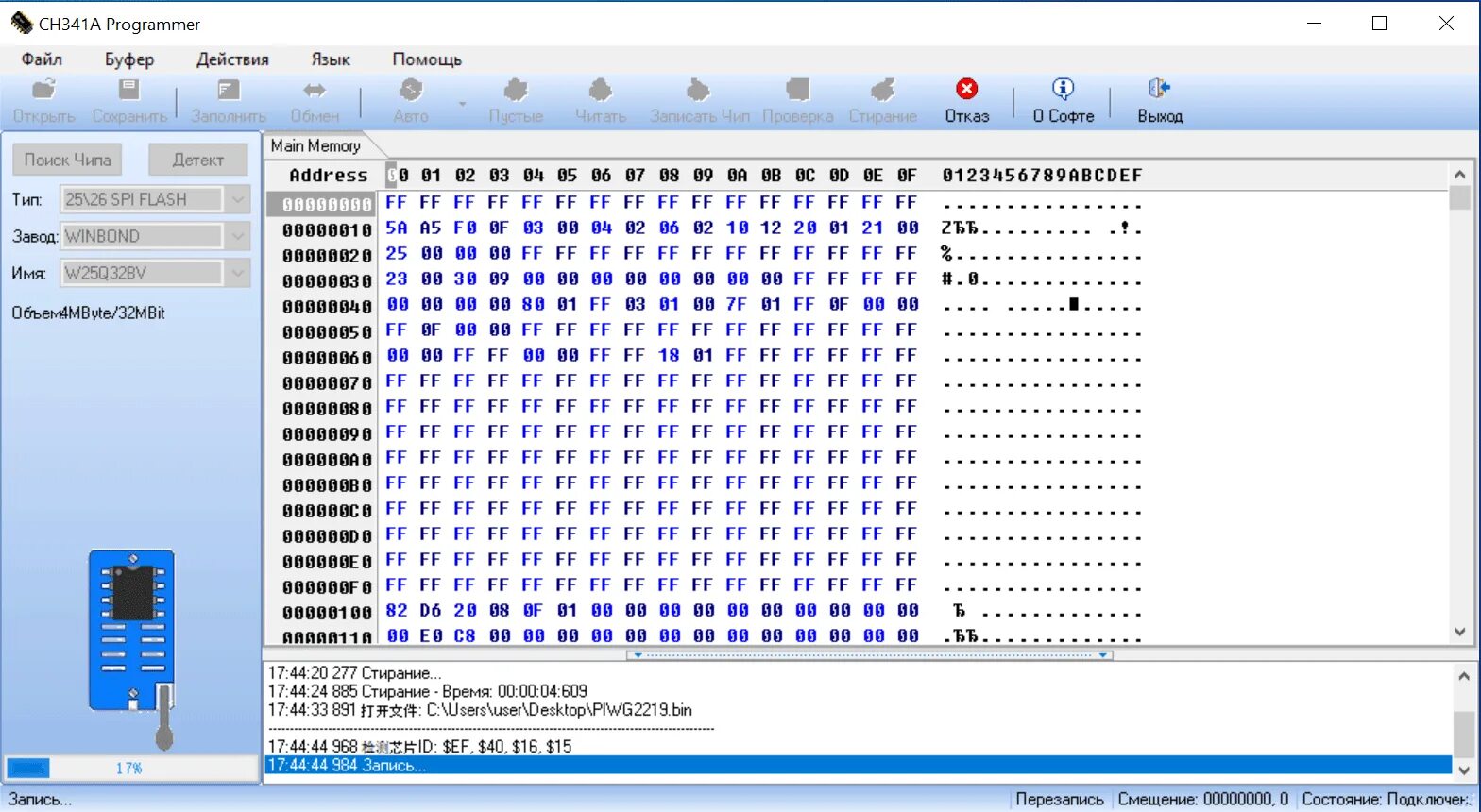This screenshot has width=1481, height=812.
Task: Open the dropdown arrow next to Авто
Action: (462, 103)
